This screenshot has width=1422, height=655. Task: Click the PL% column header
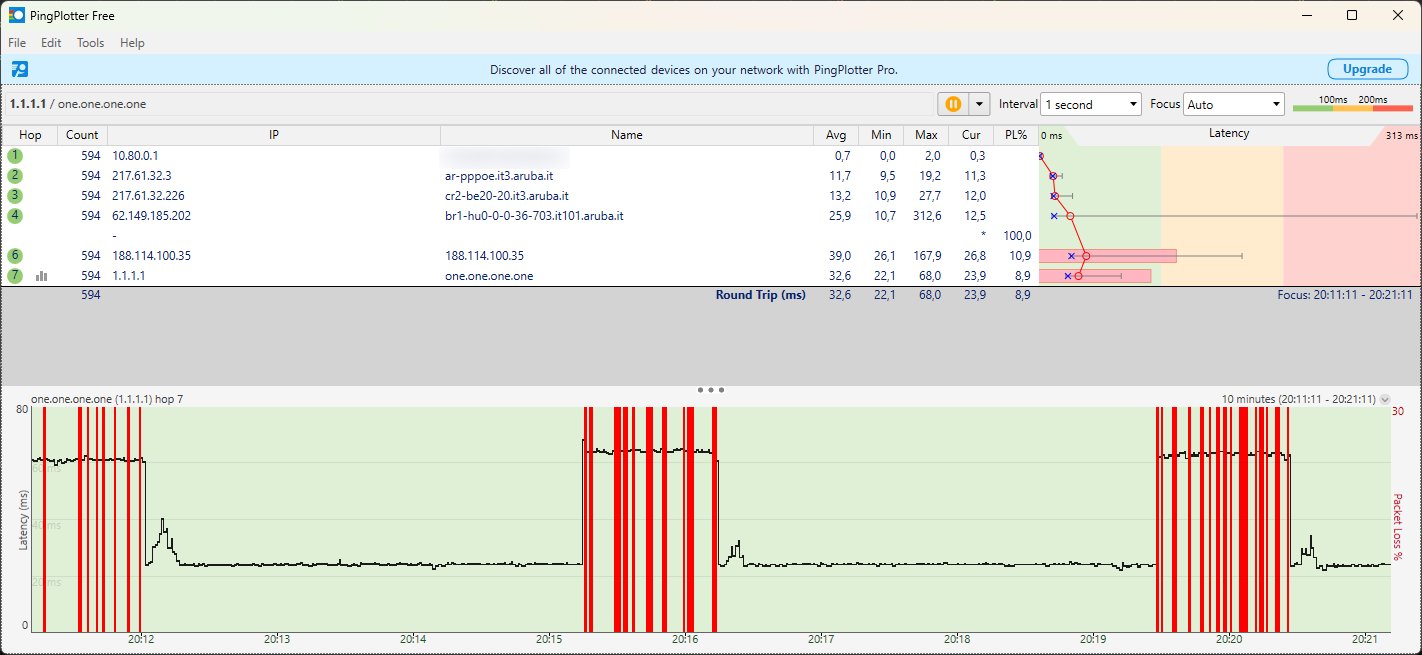[1016, 135]
